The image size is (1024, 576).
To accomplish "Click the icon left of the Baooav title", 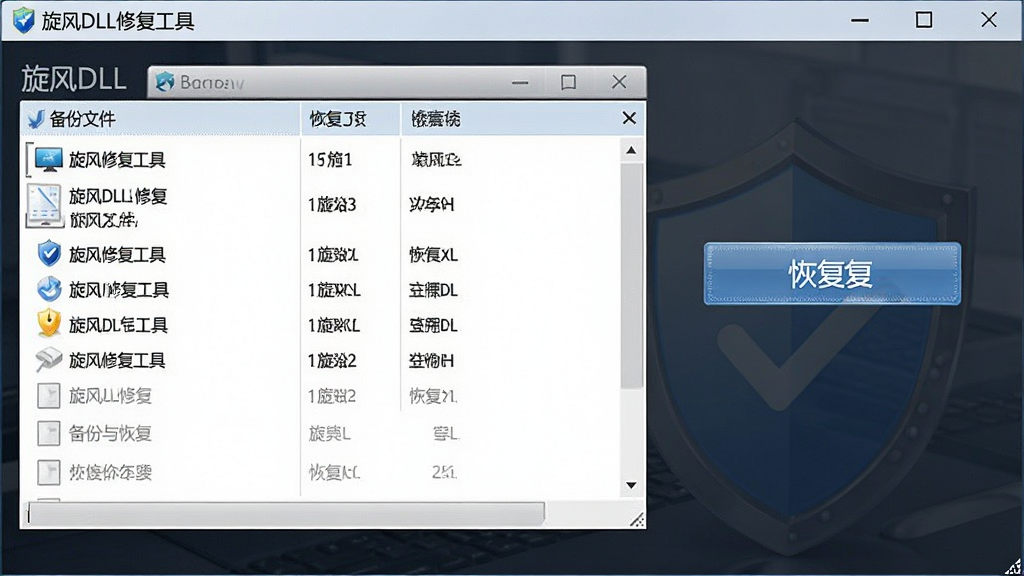I will (165, 82).
